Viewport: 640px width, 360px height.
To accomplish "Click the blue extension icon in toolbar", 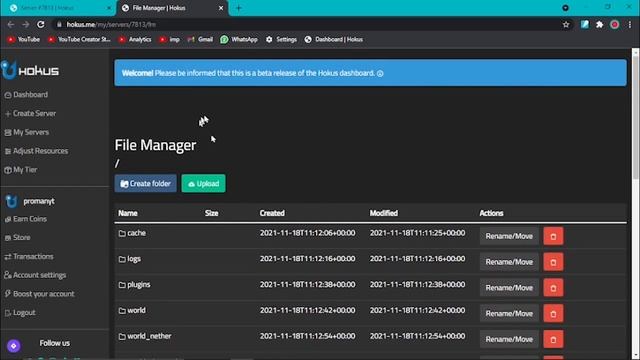I will coord(584,24).
